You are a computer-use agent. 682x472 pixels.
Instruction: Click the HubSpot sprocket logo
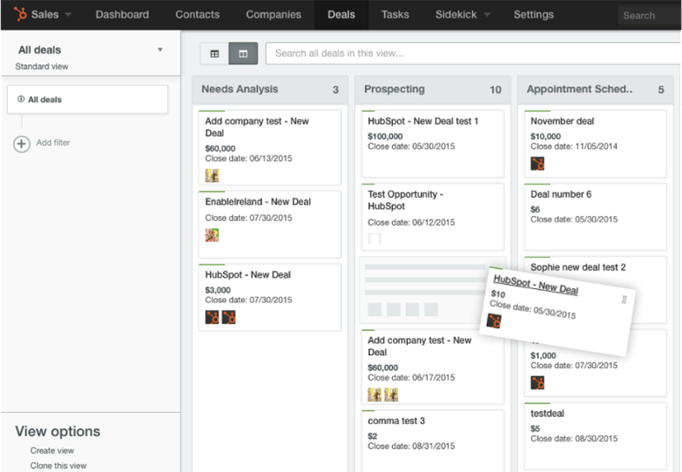click(20, 14)
